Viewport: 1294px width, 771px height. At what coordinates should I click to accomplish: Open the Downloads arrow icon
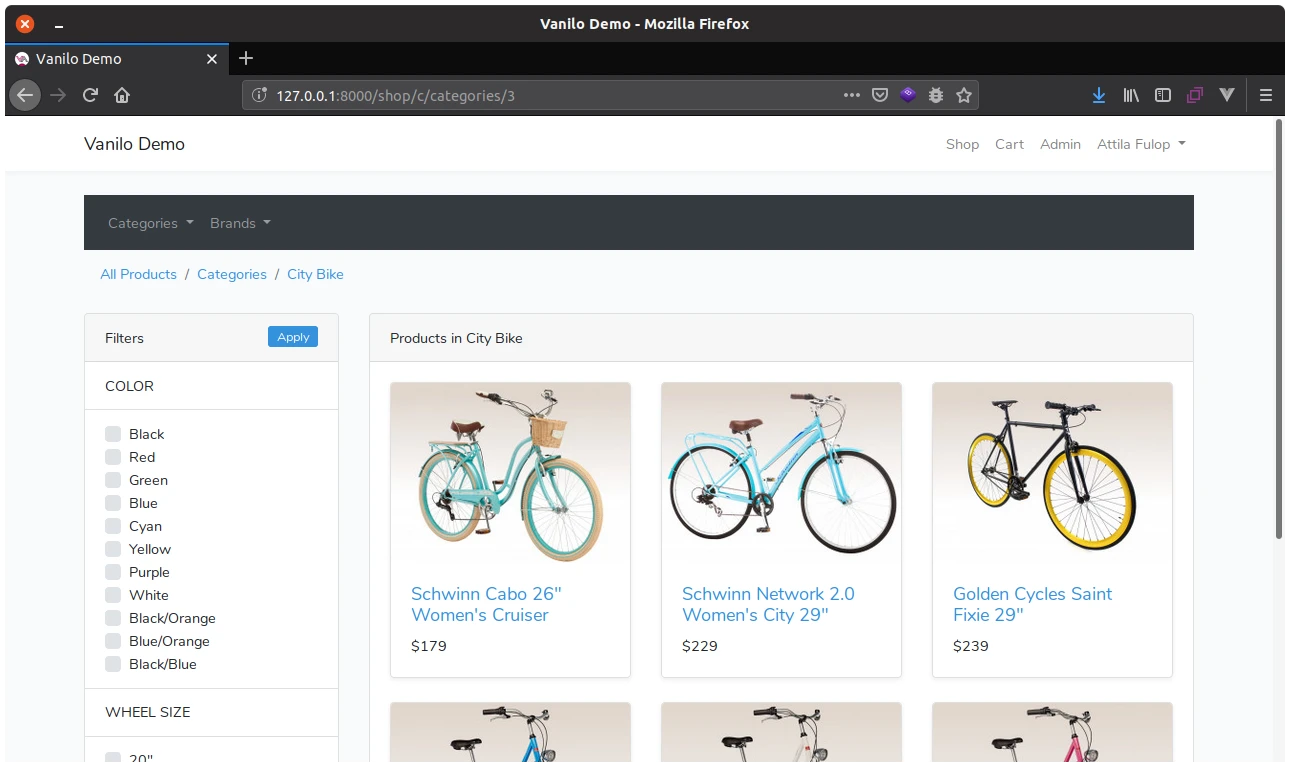[x=1099, y=95]
